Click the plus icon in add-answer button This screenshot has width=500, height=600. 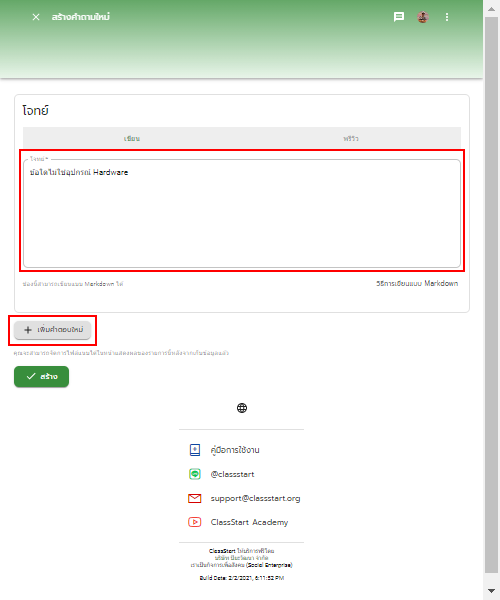pyautogui.click(x=28, y=330)
